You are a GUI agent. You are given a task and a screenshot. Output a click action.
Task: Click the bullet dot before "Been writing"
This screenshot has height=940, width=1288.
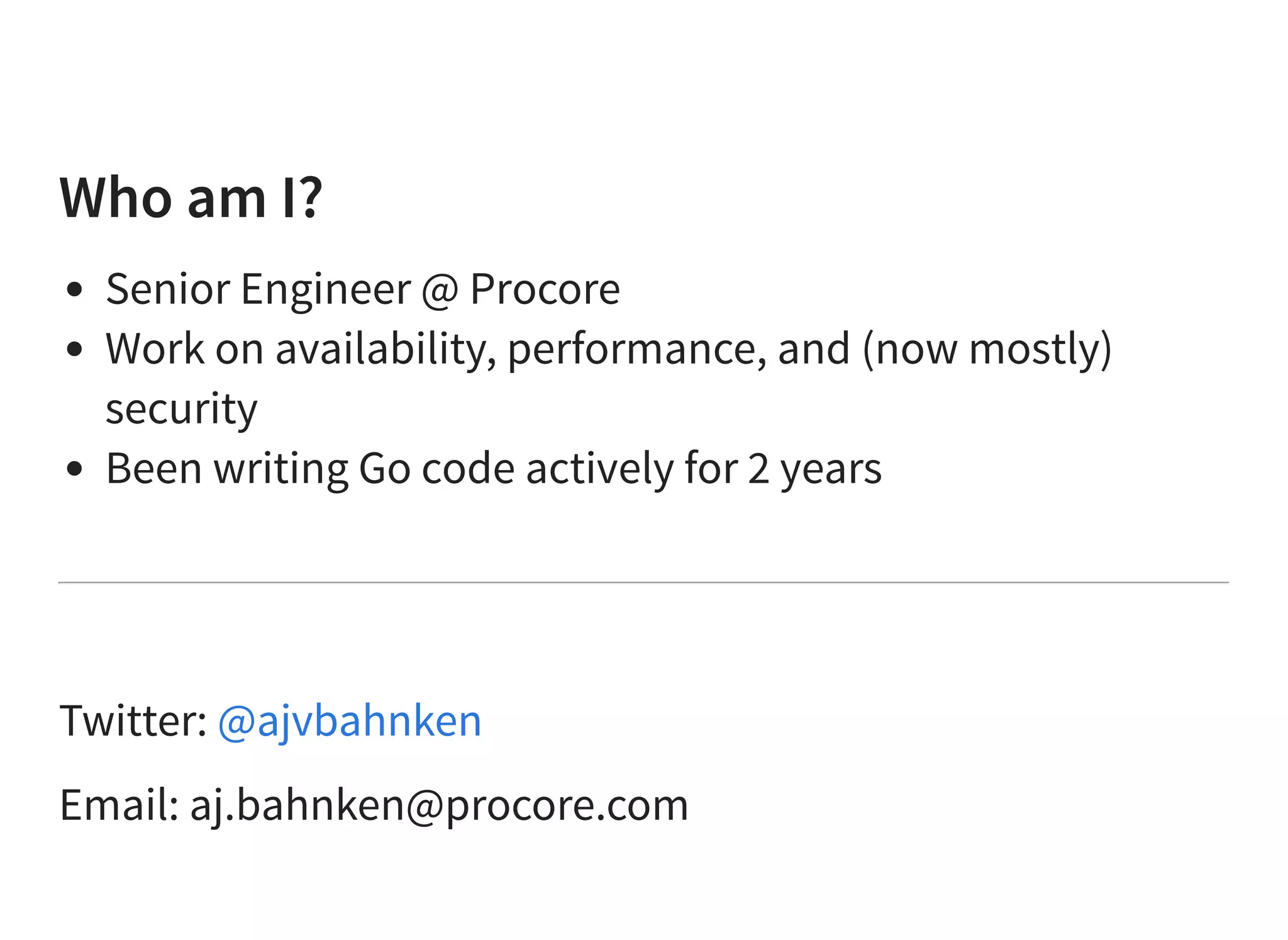[x=74, y=469]
